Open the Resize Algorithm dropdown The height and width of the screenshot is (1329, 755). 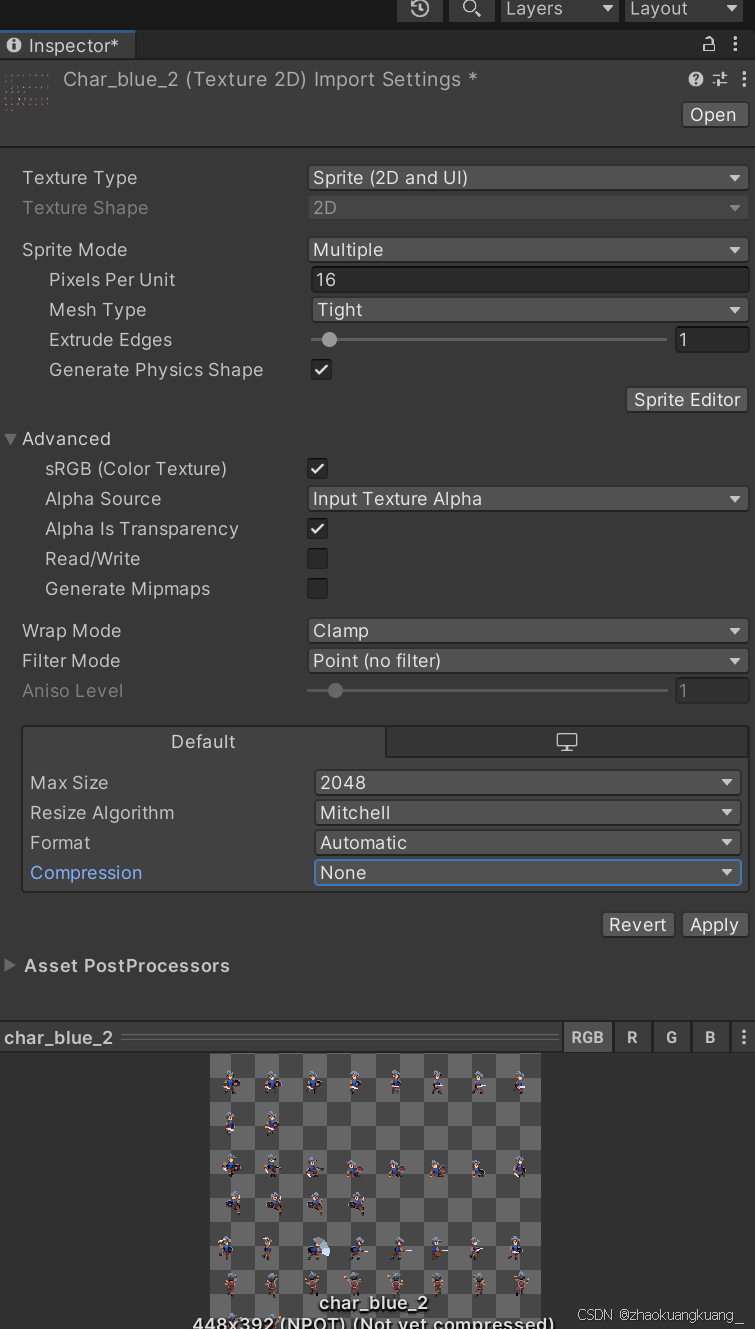(528, 813)
